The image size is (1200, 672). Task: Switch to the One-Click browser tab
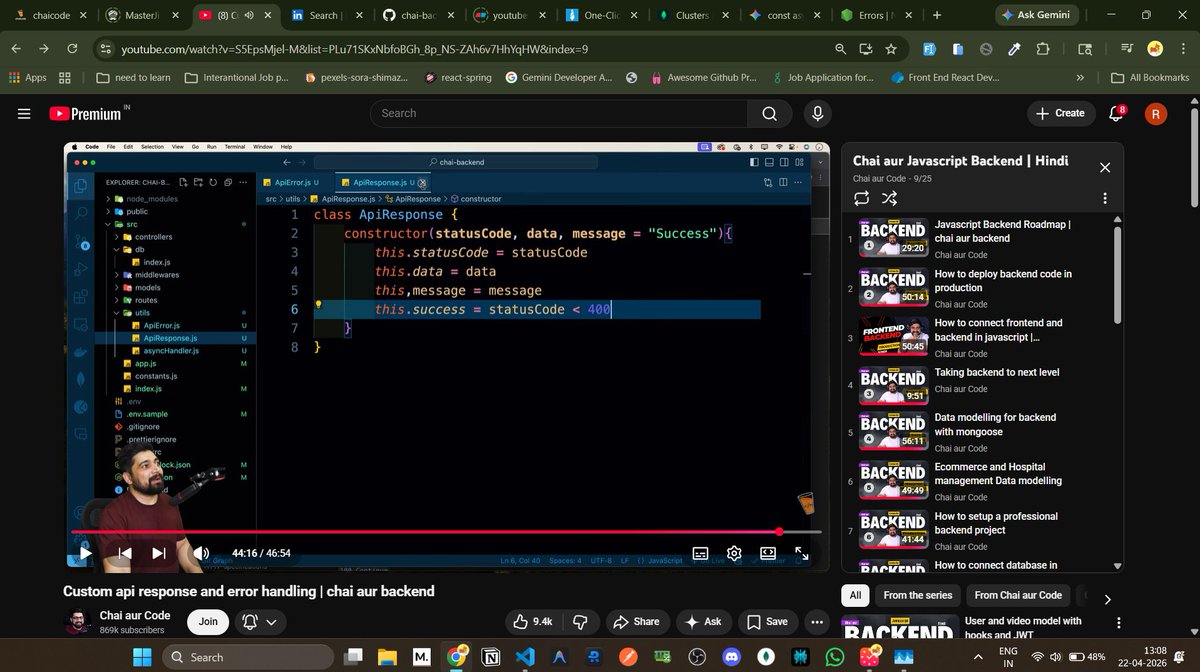coord(600,16)
